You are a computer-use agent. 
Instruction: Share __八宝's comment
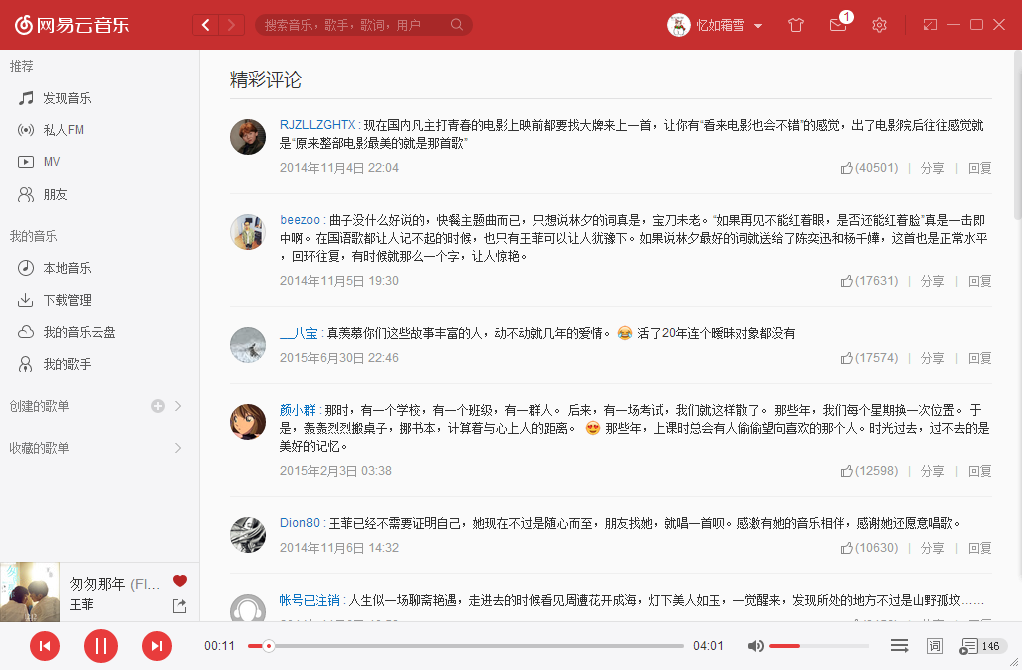pyautogui.click(x=932, y=358)
